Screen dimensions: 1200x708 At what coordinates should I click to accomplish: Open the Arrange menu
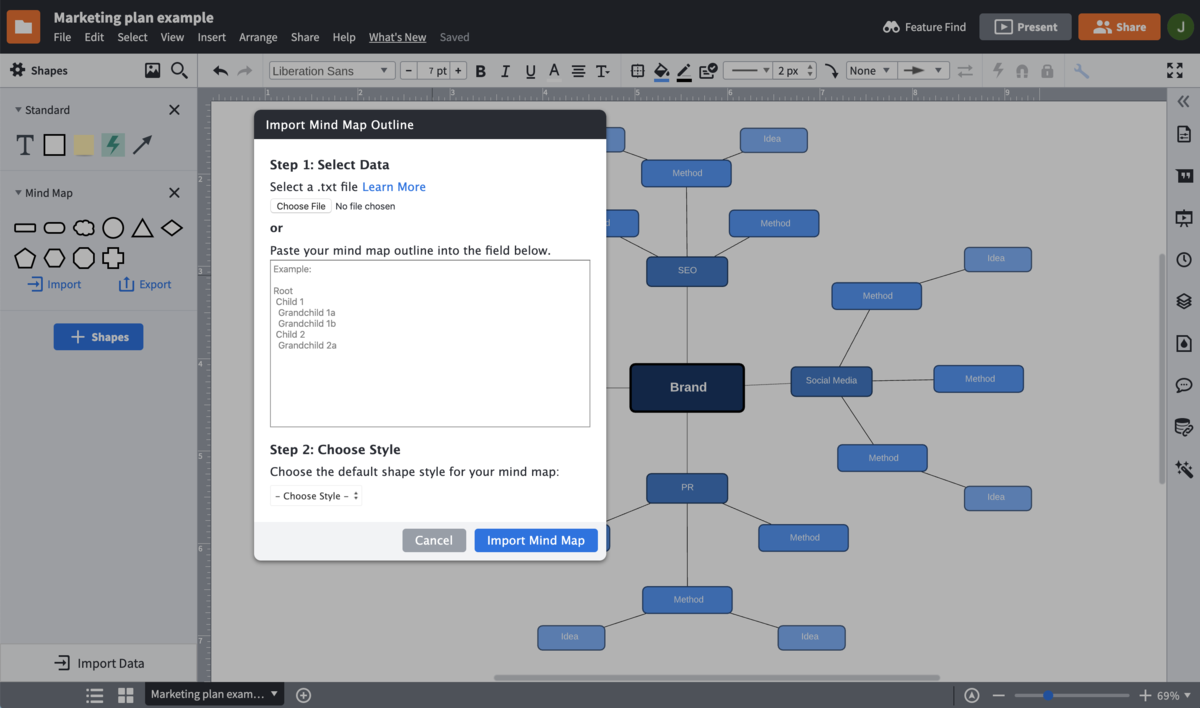pyautogui.click(x=258, y=37)
